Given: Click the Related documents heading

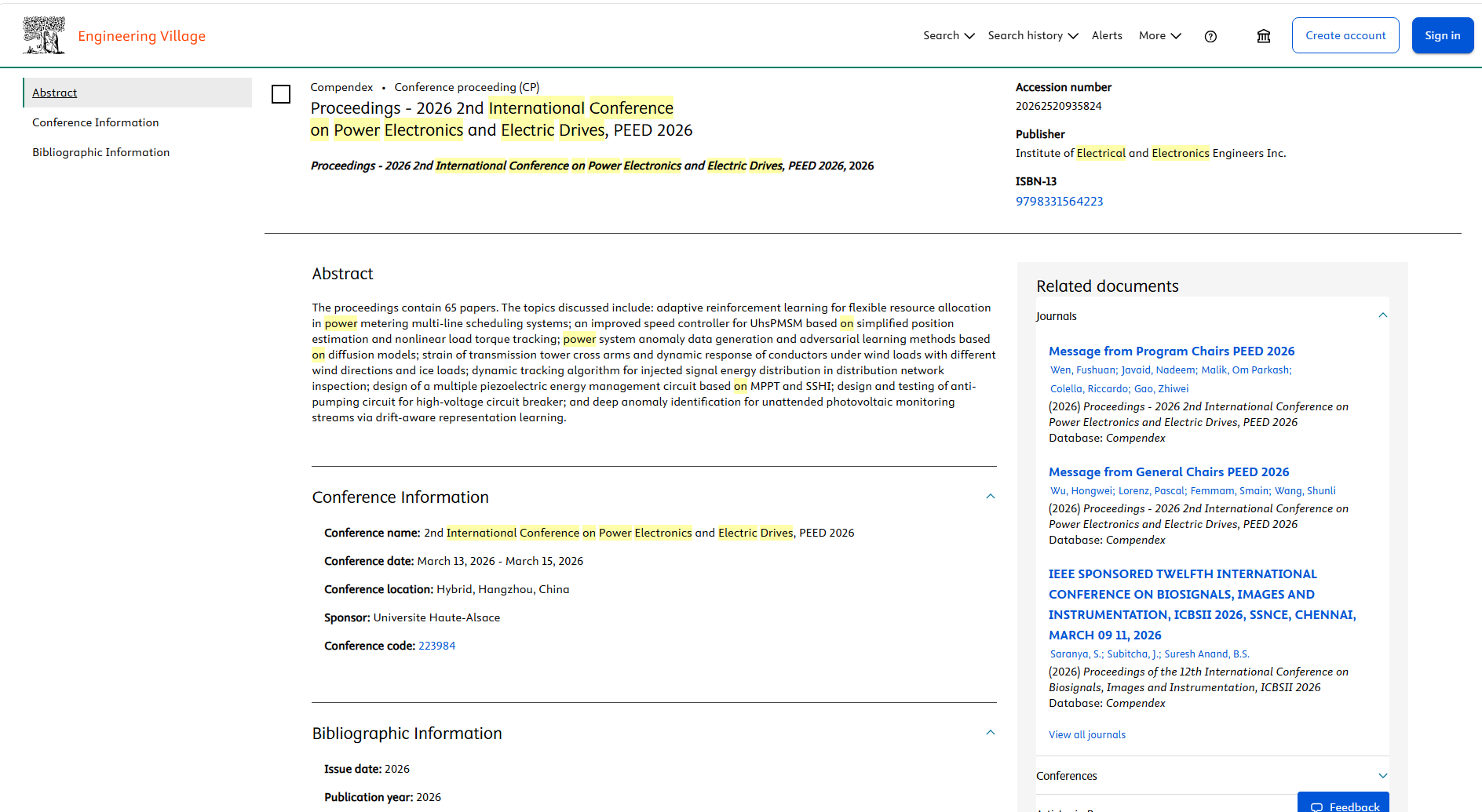Looking at the screenshot, I should tap(1107, 286).
